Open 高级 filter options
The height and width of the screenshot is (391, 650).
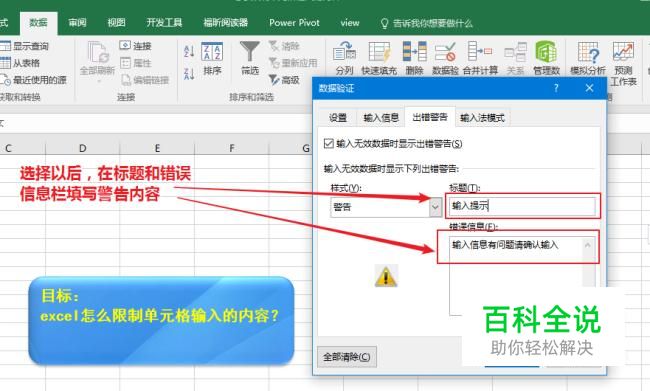tap(284, 80)
